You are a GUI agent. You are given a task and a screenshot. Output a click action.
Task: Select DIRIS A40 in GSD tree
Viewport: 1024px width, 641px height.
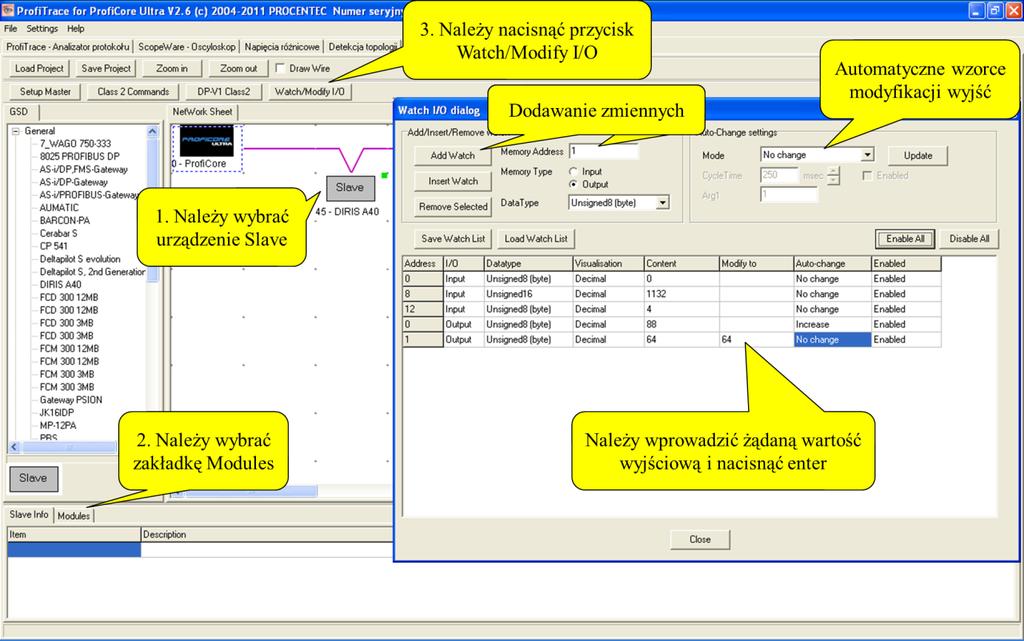point(60,285)
